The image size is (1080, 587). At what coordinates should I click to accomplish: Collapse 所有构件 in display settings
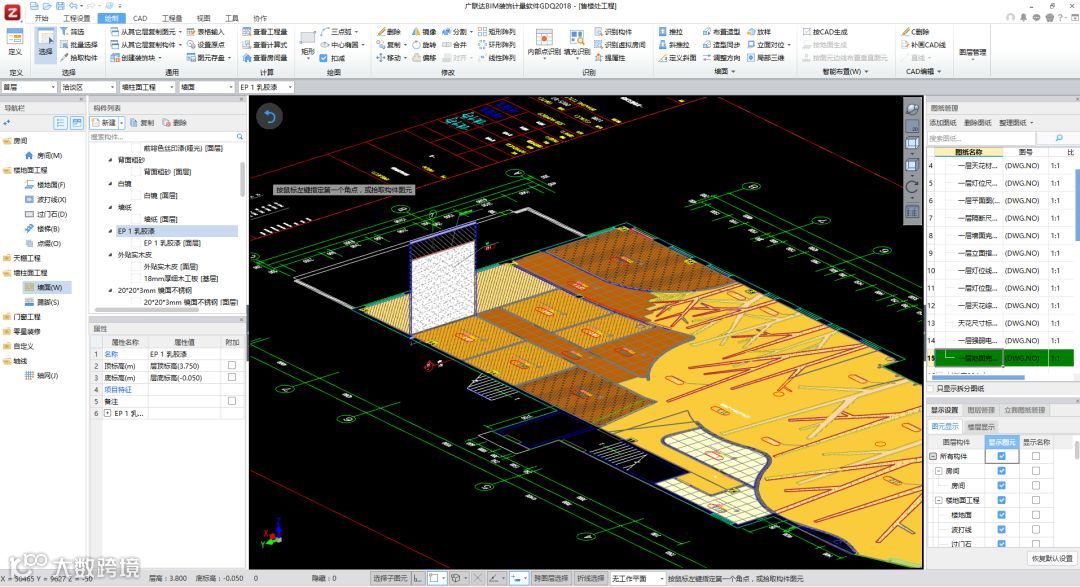933,456
